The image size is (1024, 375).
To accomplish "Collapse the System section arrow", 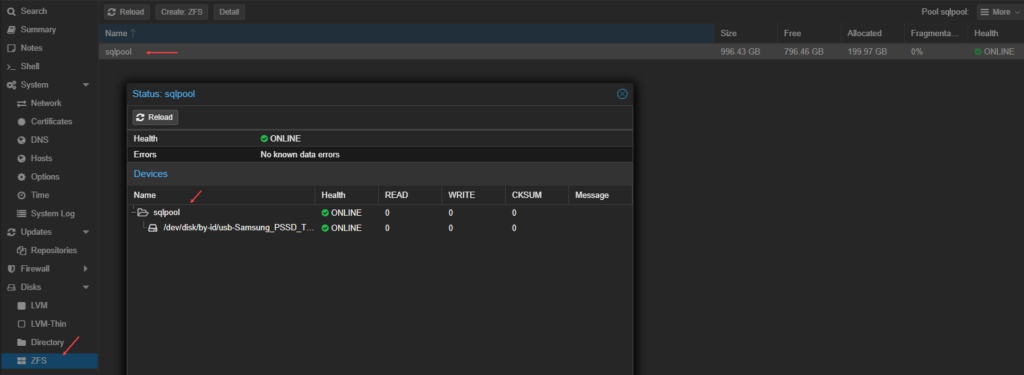I will (x=86, y=85).
